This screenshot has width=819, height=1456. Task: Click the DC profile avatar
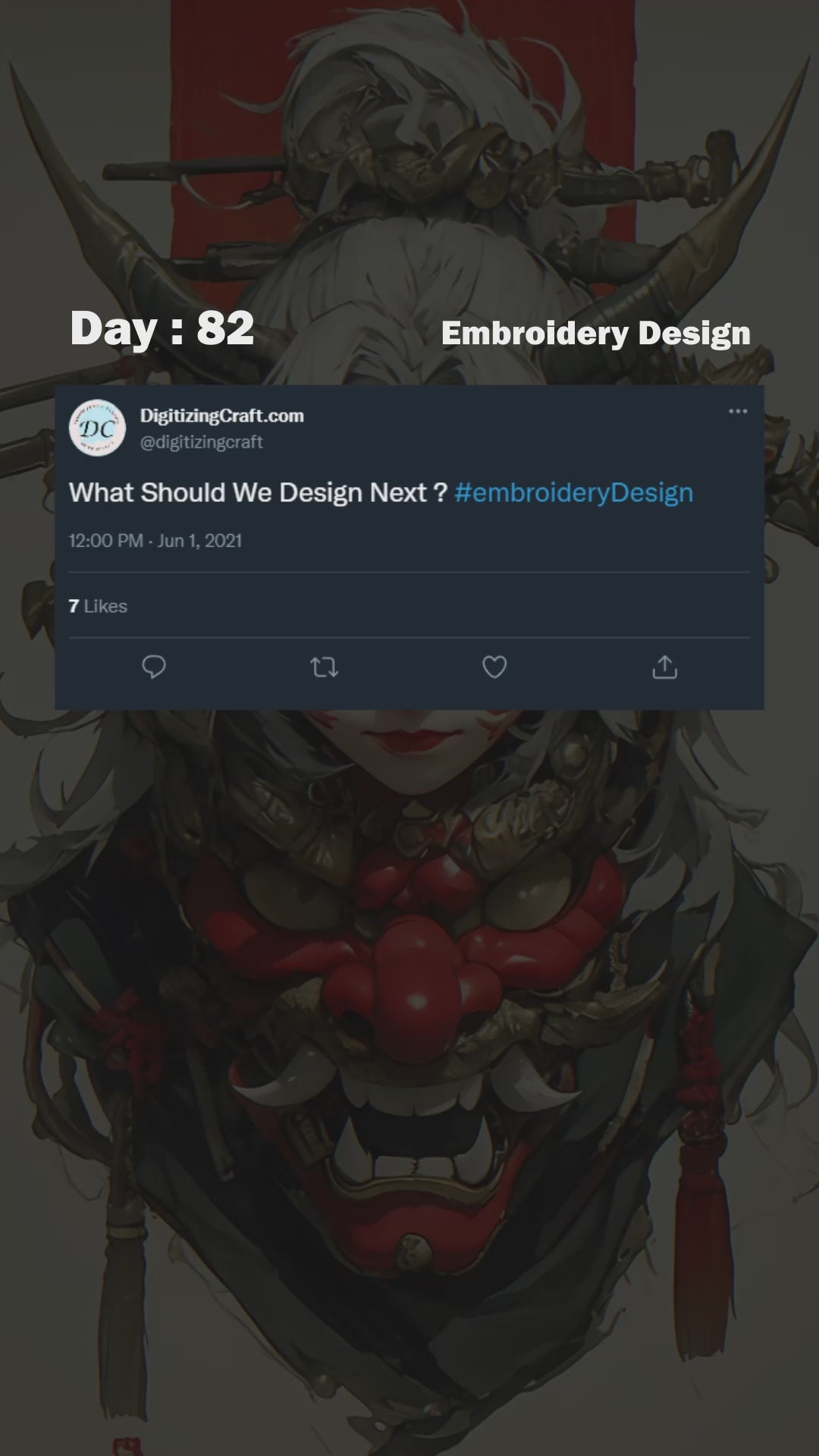point(97,428)
